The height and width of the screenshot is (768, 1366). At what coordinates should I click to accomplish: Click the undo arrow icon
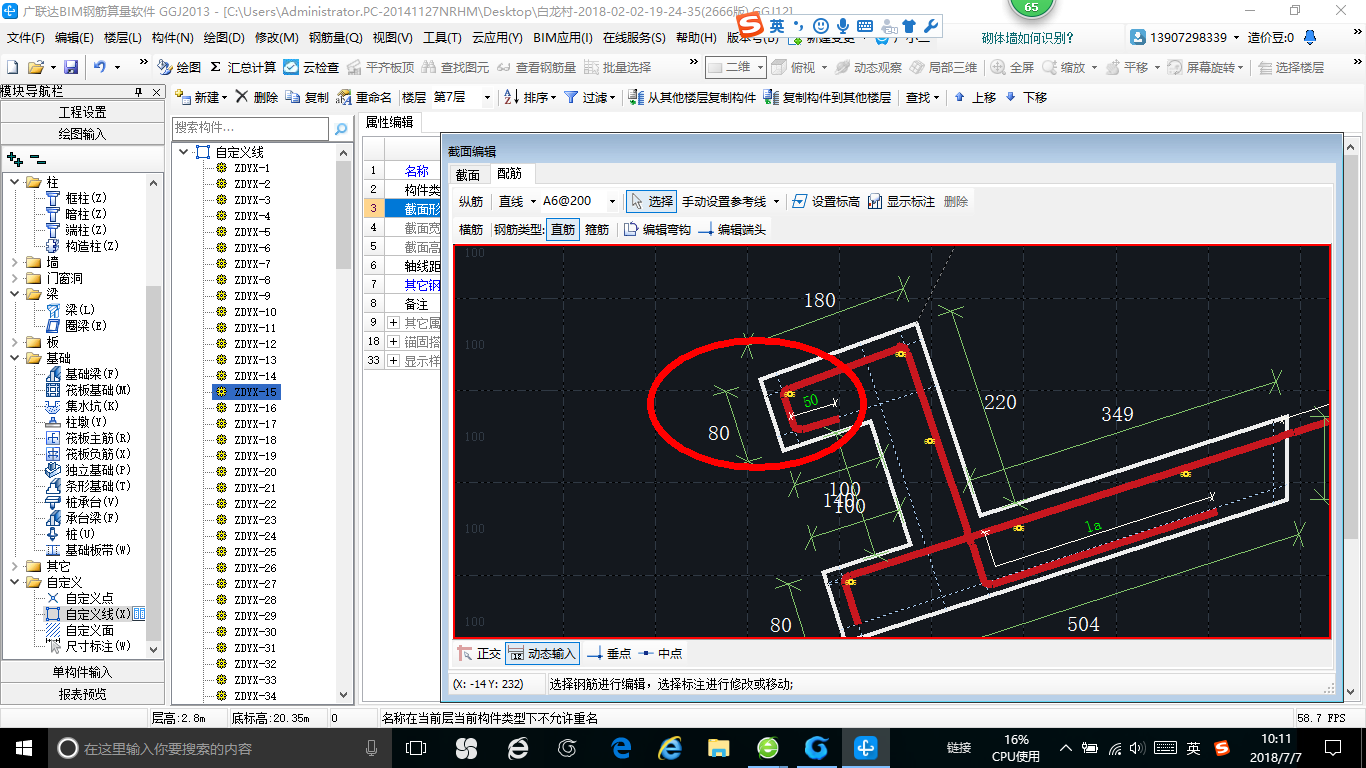pyautogui.click(x=100, y=67)
